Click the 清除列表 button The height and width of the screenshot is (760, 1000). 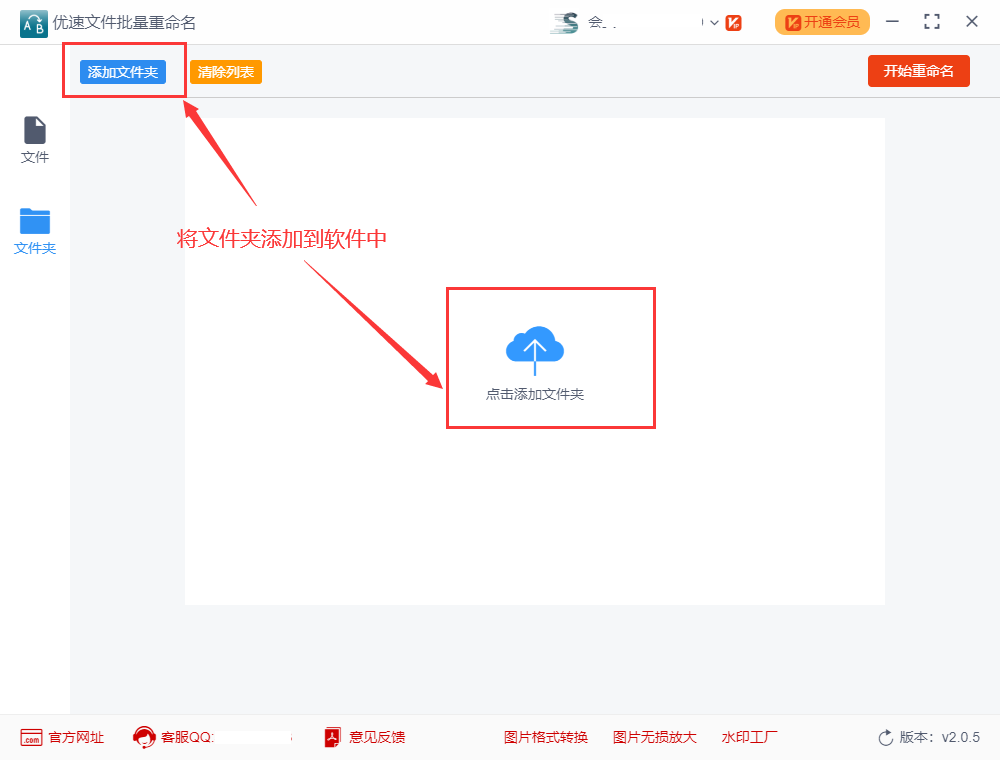coord(225,72)
